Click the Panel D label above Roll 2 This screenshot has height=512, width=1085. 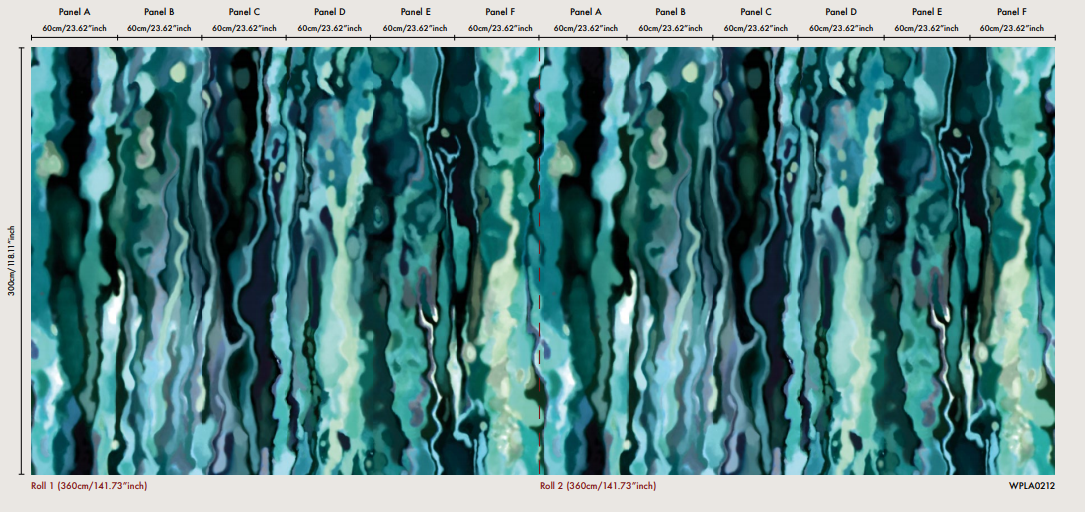[841, 12]
